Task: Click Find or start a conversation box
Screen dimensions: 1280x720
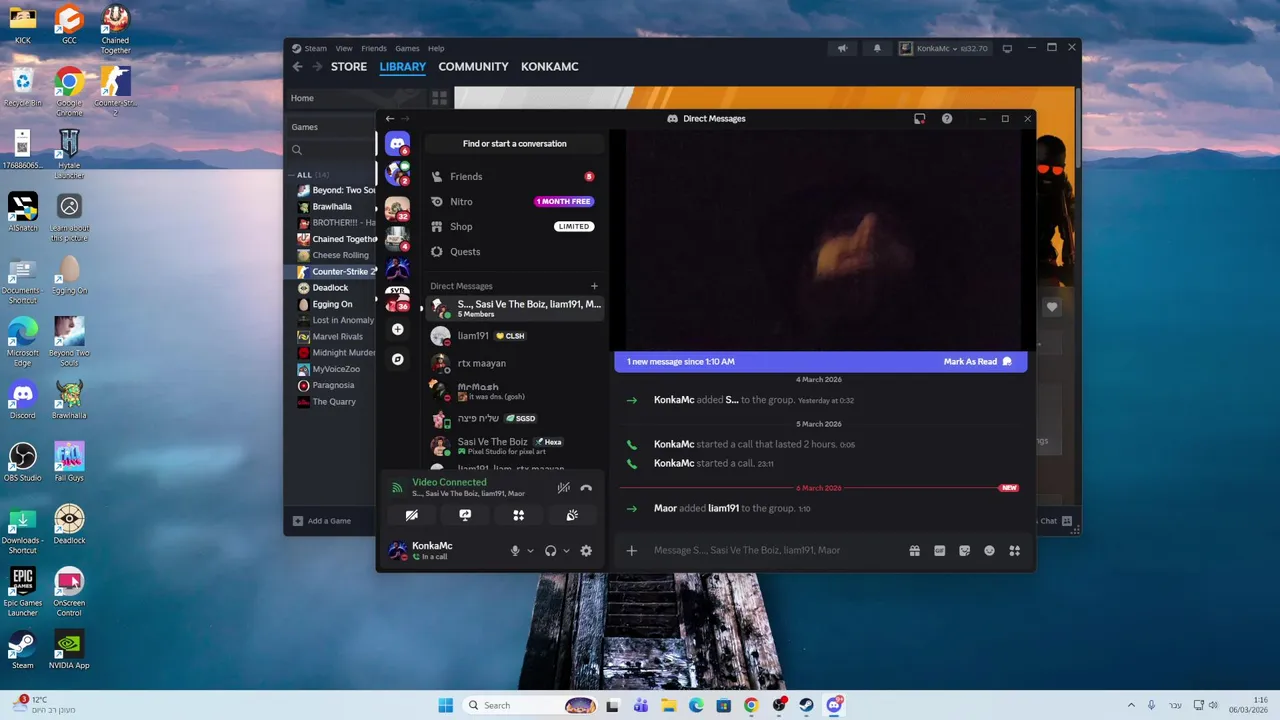Action: coord(514,144)
